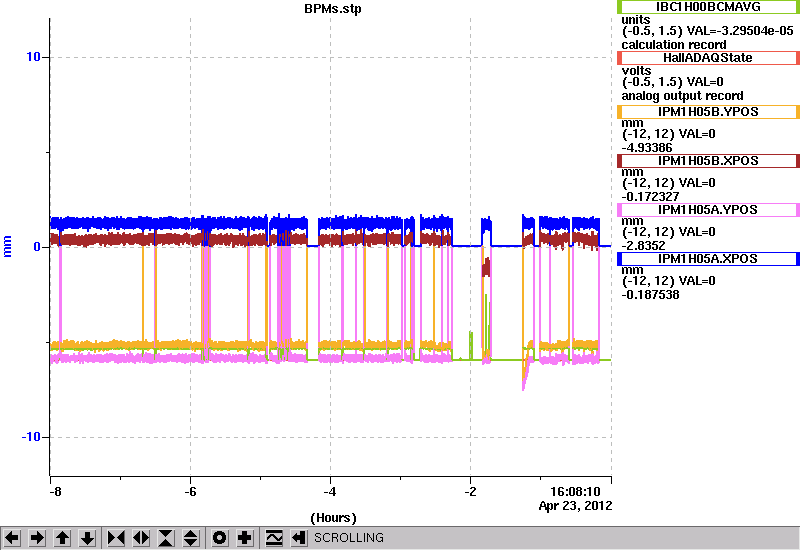The width and height of the screenshot is (800, 550).
Task: Click the SCROLLING status label
Action: tap(348, 538)
